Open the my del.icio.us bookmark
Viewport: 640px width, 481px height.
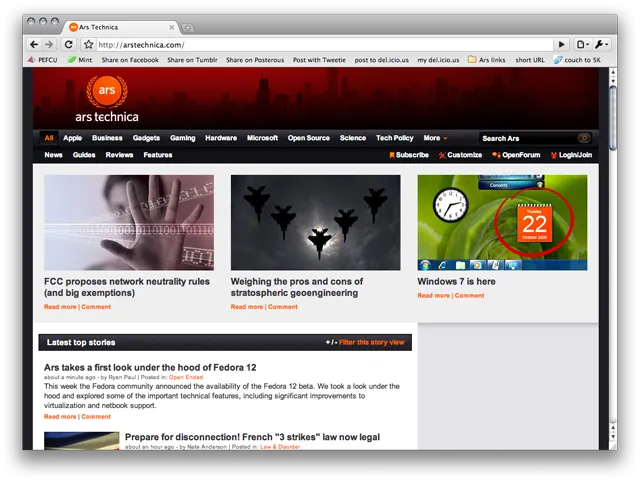[x=438, y=60]
